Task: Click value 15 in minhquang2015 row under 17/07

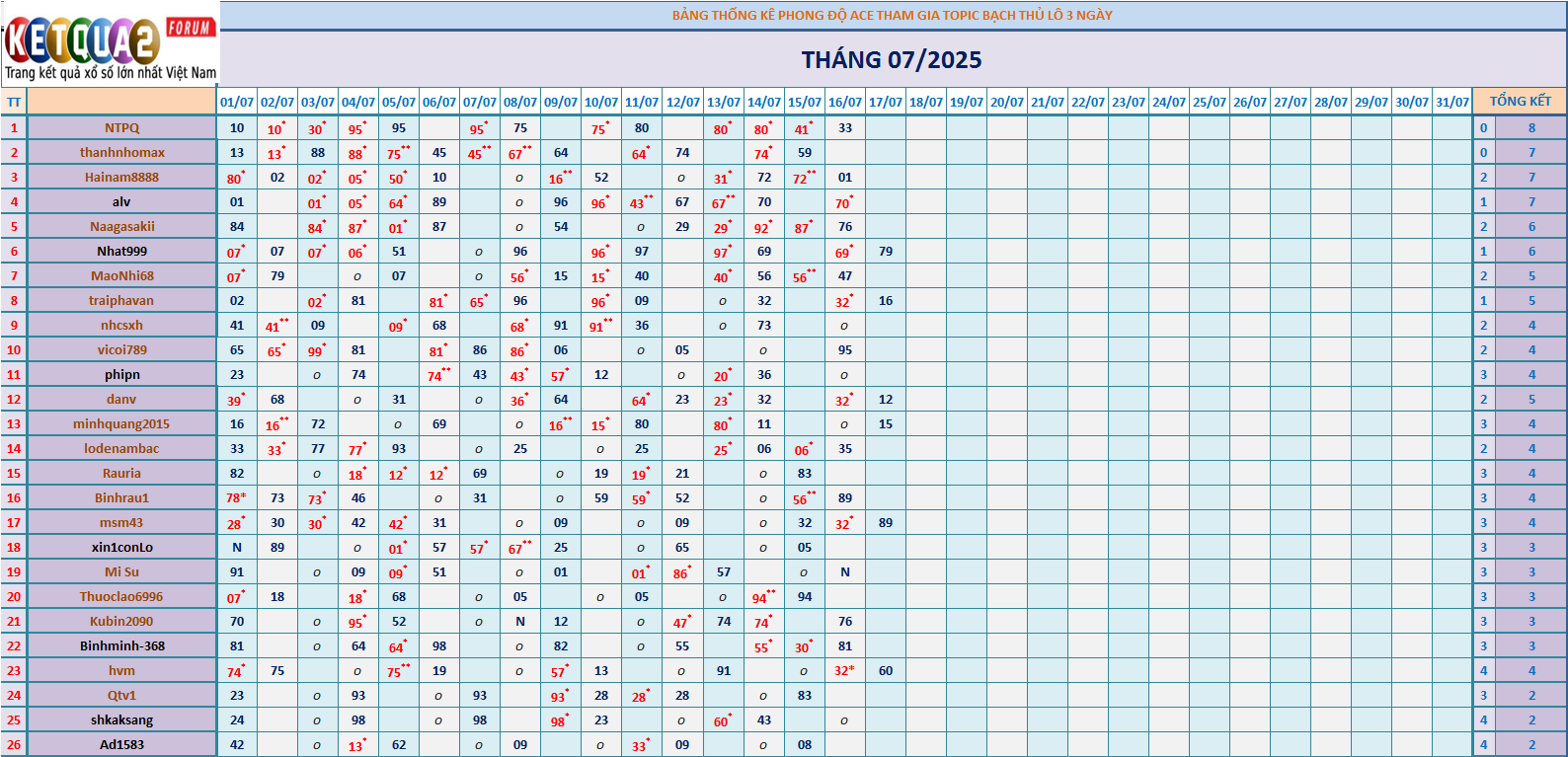Action: click(x=886, y=424)
